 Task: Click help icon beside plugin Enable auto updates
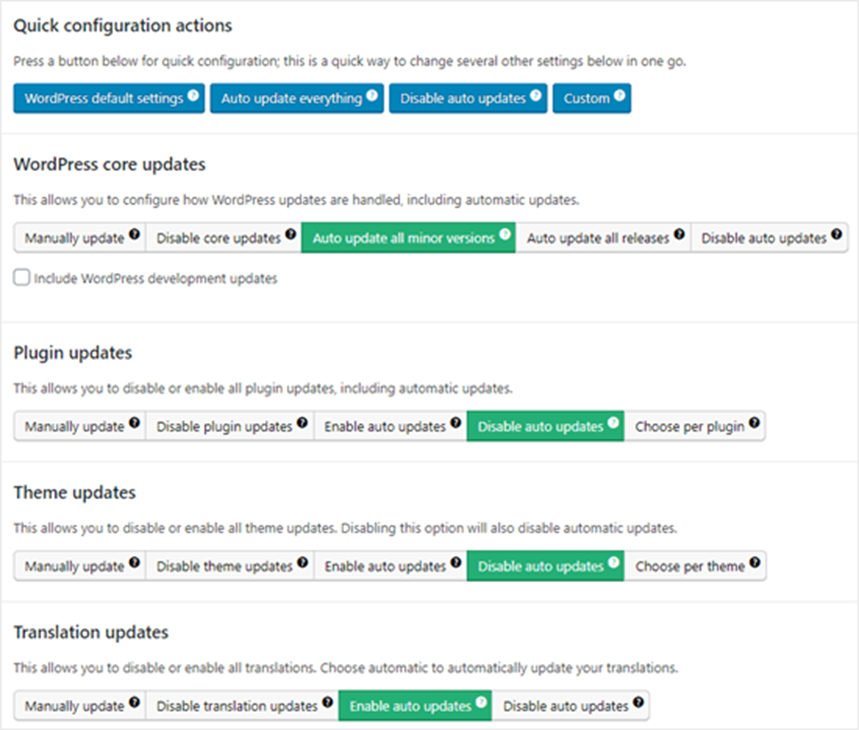click(456, 423)
